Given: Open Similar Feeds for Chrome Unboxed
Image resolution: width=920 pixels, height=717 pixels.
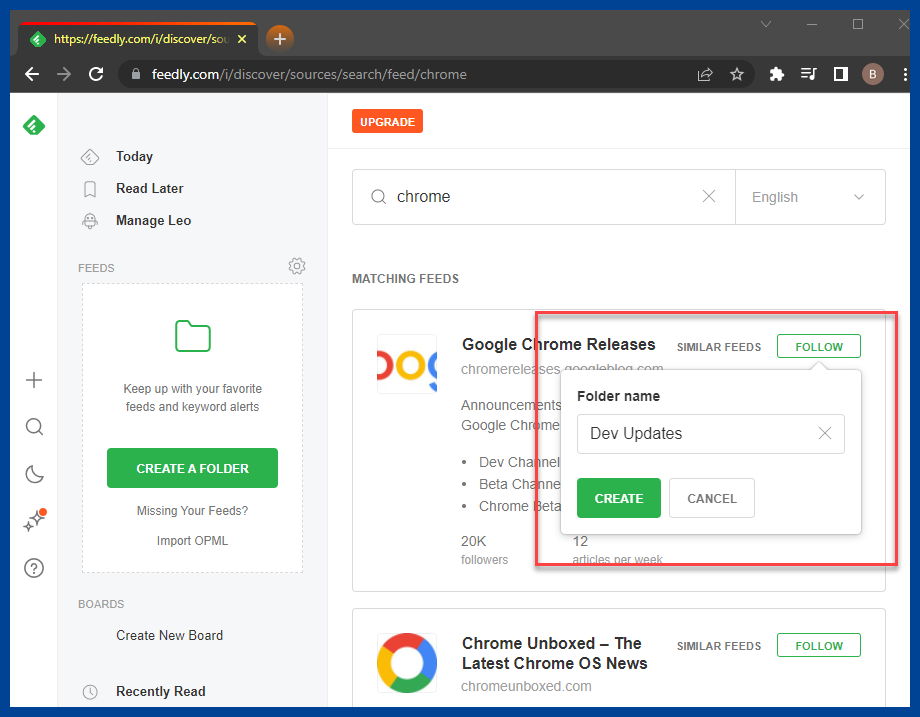Looking at the screenshot, I should 719,646.
